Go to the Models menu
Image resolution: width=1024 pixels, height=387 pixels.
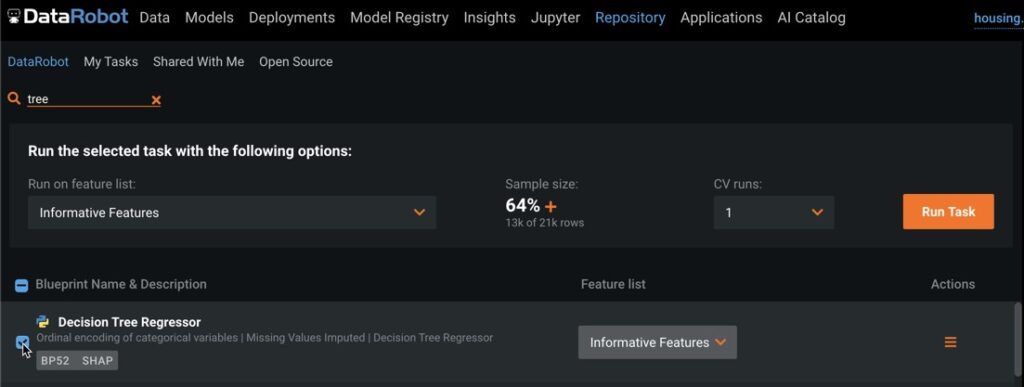pos(209,18)
